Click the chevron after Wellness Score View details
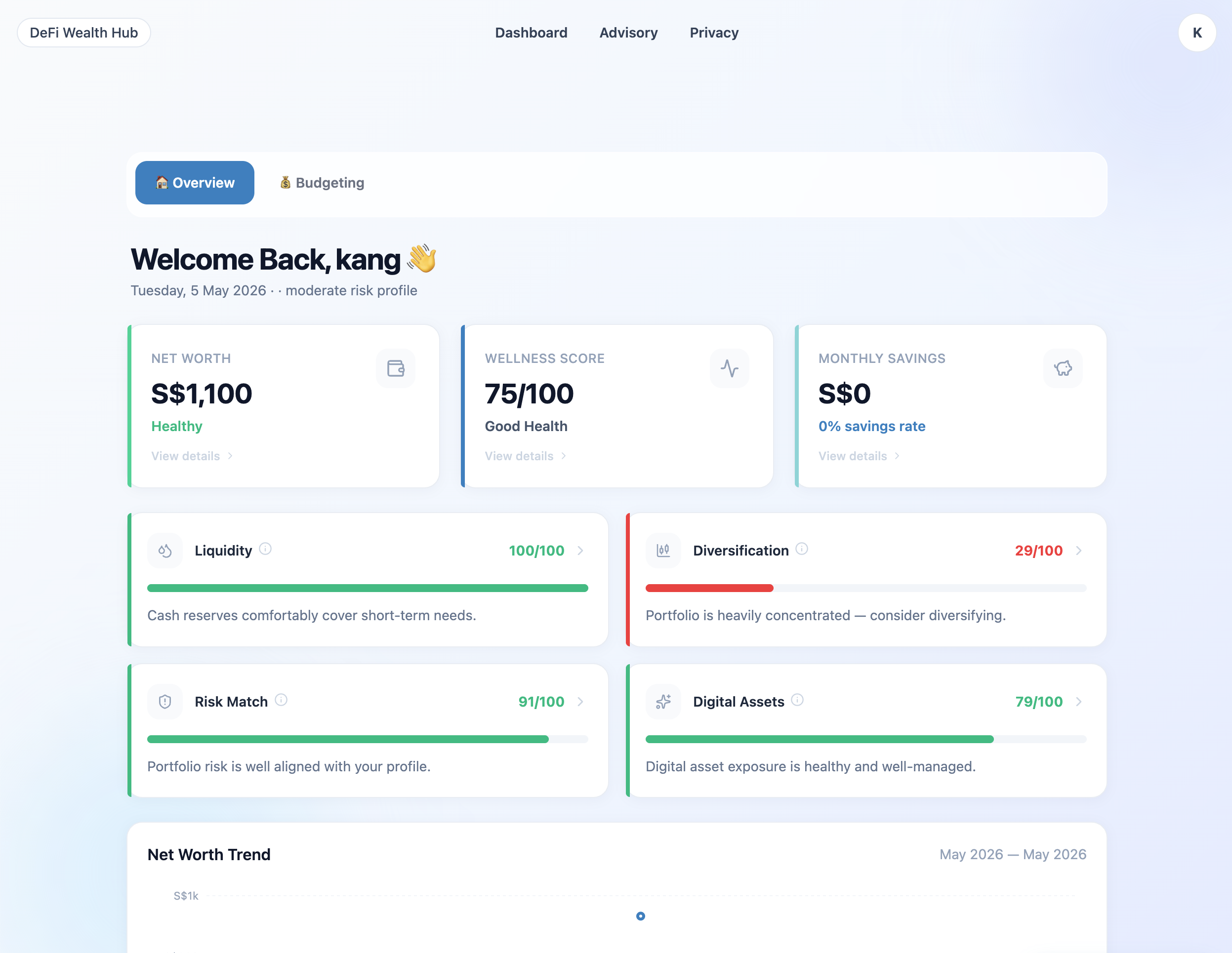The height and width of the screenshot is (953, 1232). coord(564,456)
